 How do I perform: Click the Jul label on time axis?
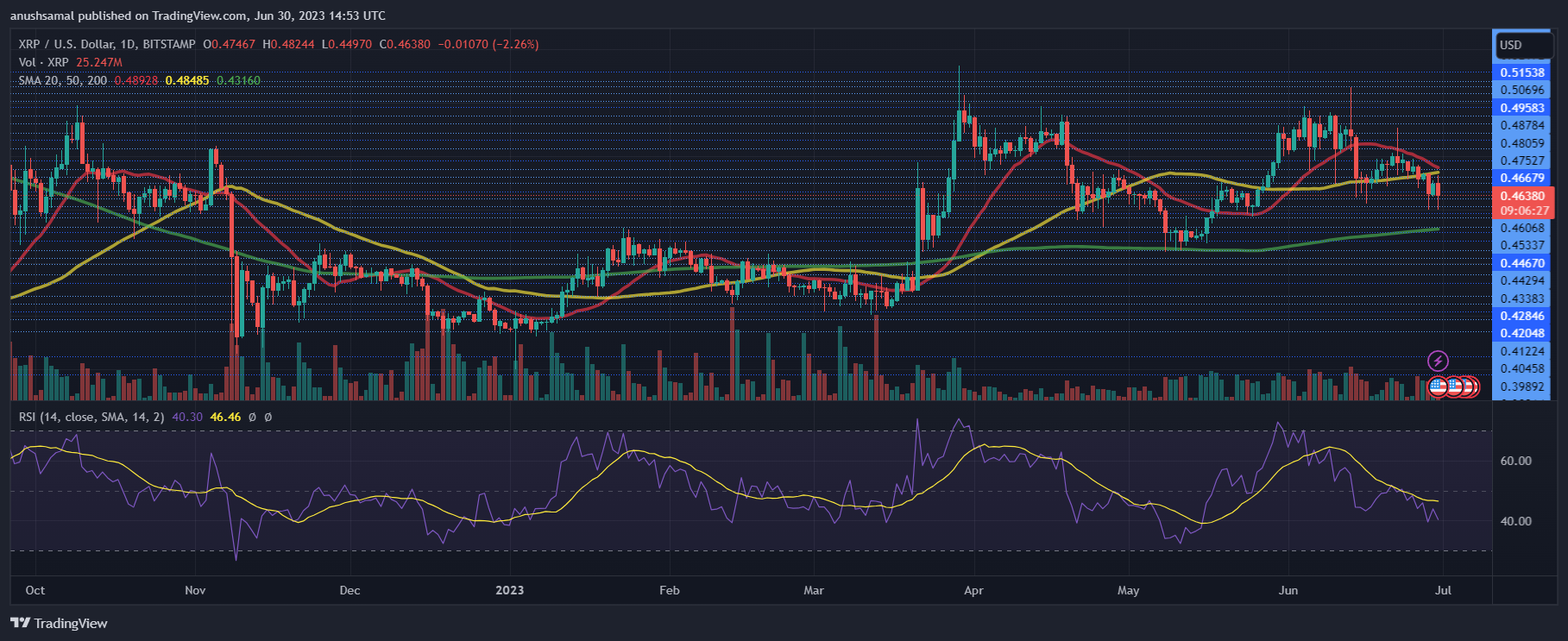(1443, 590)
